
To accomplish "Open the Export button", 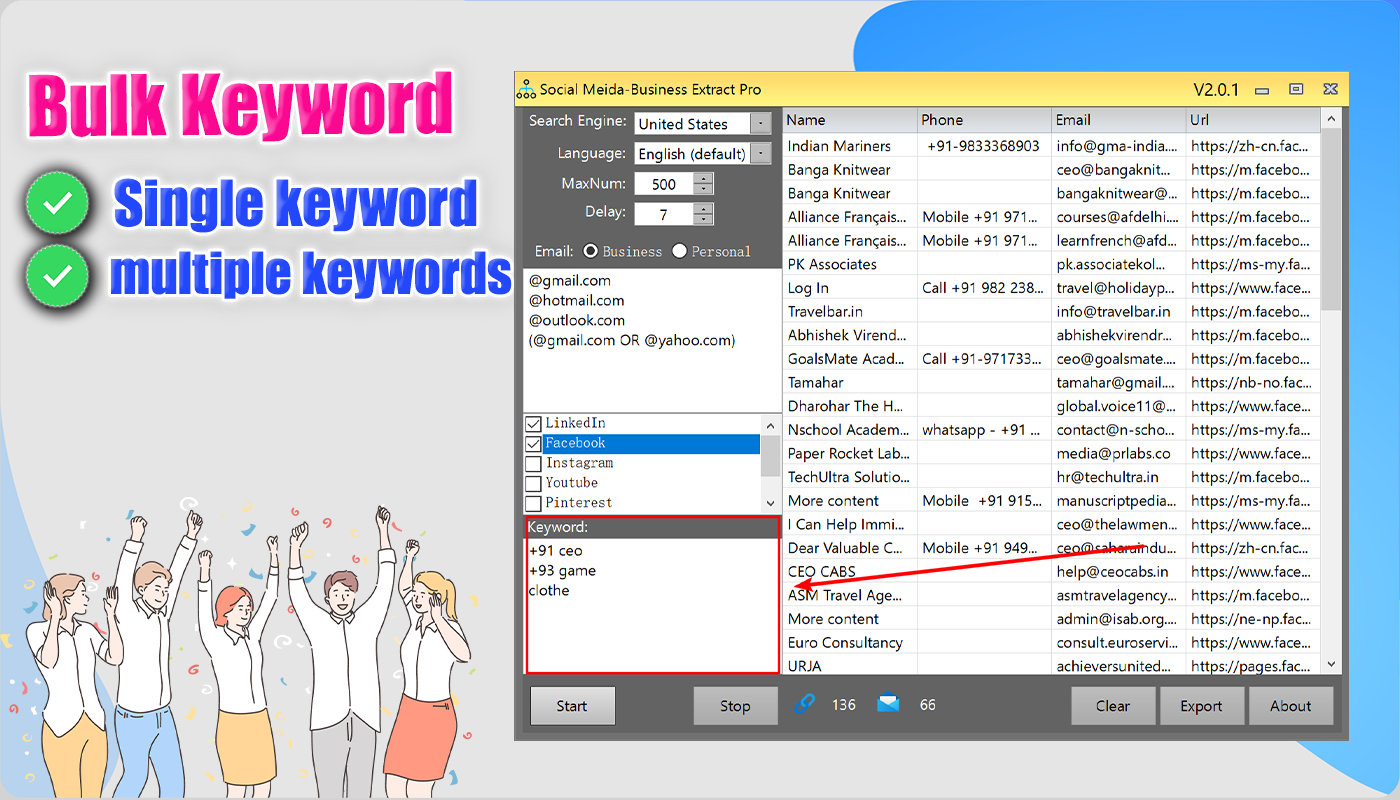I will 1202,706.
